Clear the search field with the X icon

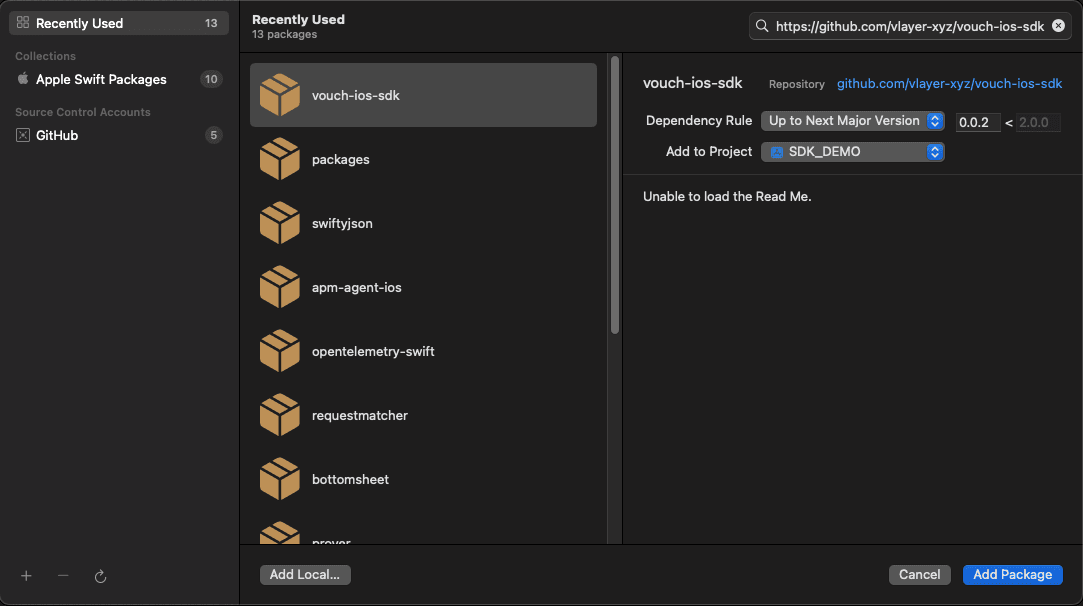click(x=1058, y=26)
